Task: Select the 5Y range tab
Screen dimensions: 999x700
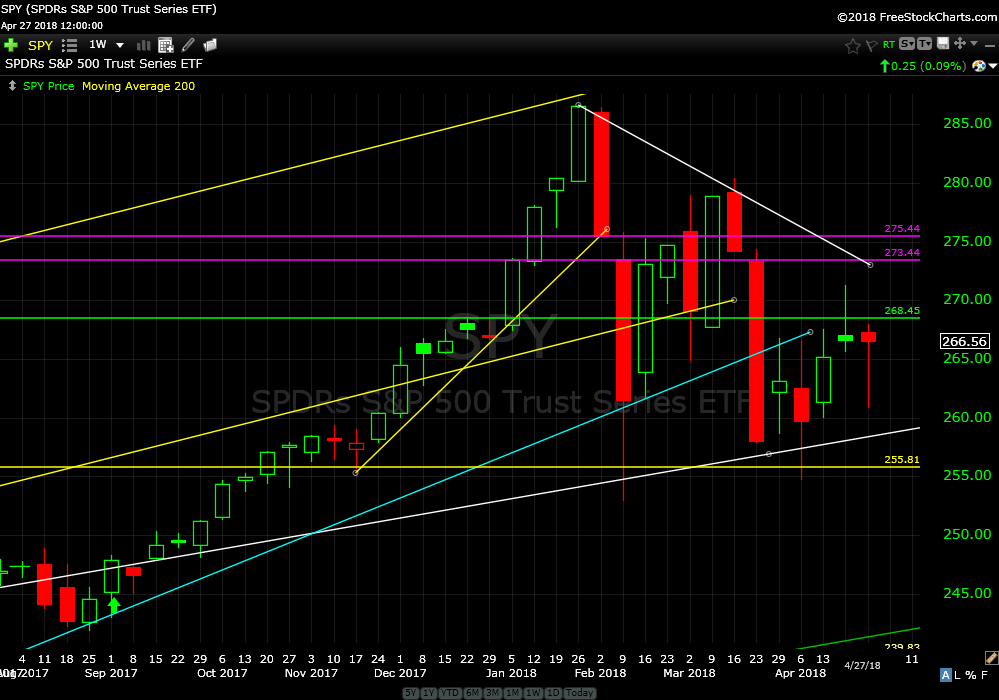Action: [411, 693]
